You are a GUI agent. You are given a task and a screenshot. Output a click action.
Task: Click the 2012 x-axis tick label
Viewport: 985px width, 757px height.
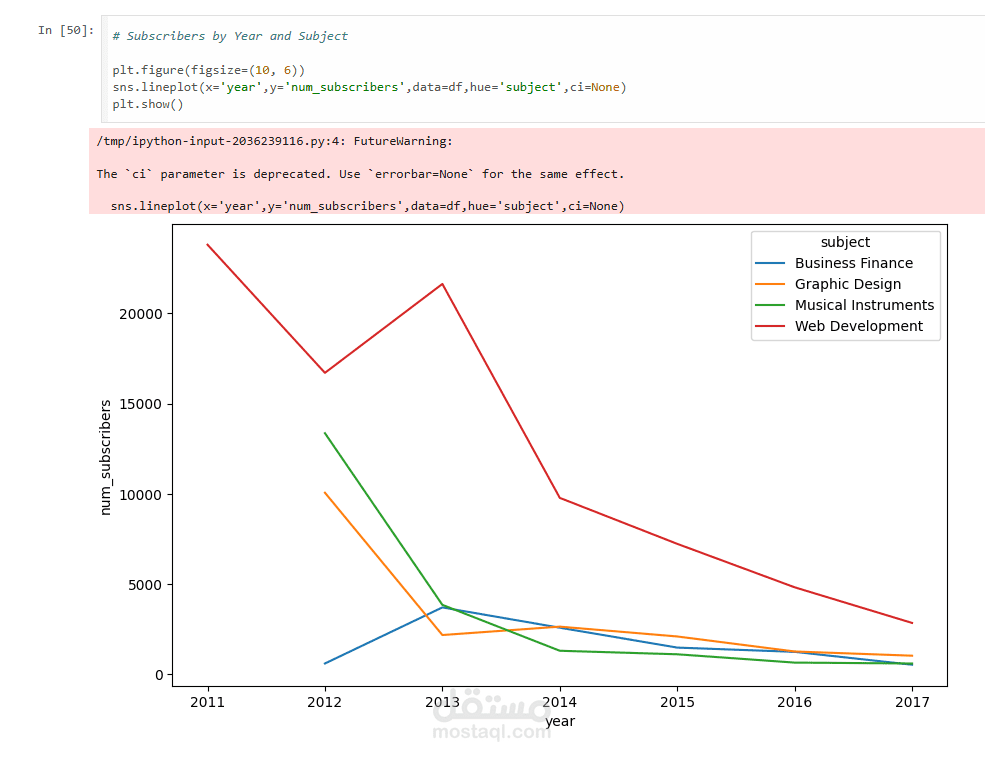(325, 702)
